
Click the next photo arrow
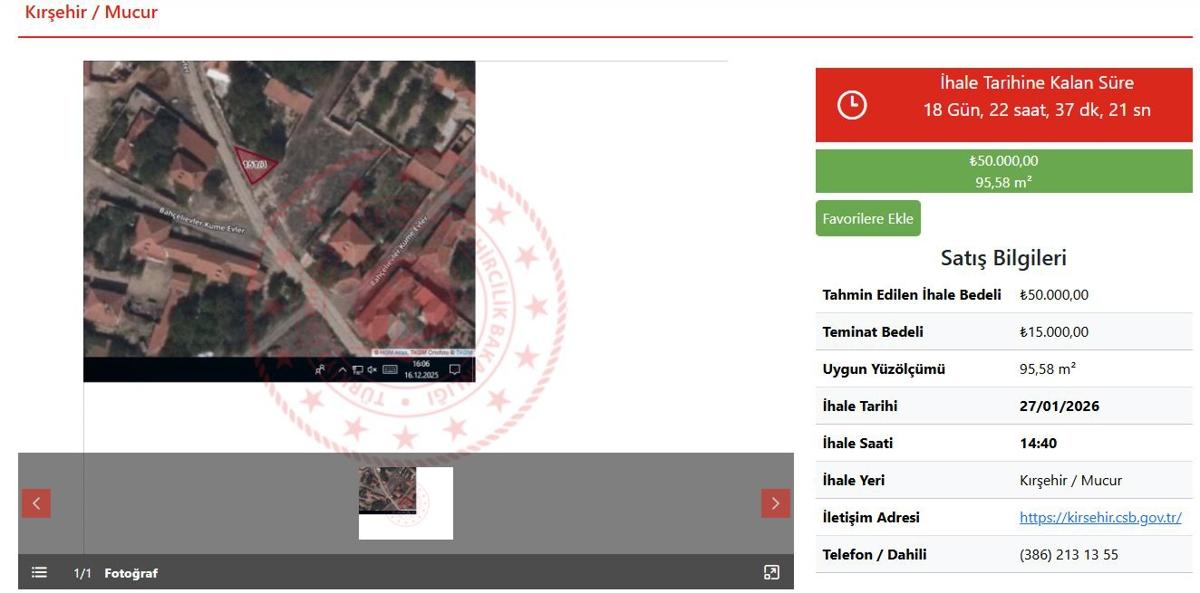775,503
